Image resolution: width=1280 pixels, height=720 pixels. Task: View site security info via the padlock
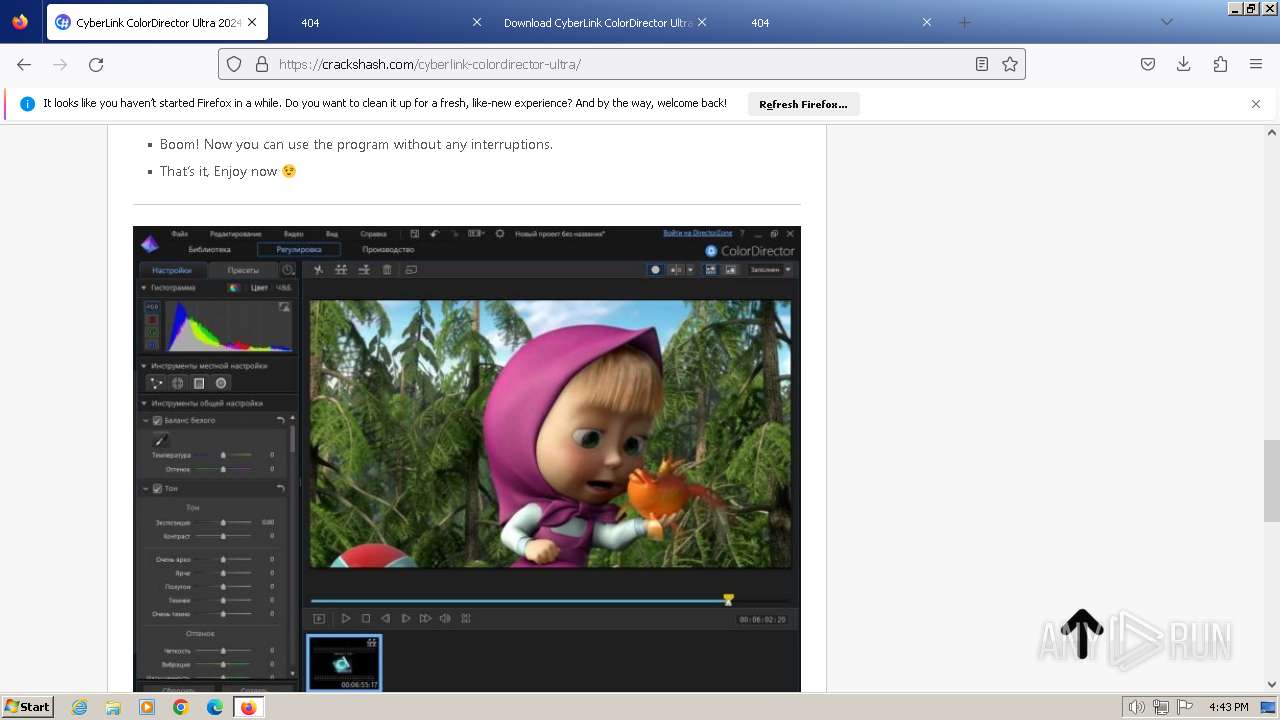tap(262, 64)
